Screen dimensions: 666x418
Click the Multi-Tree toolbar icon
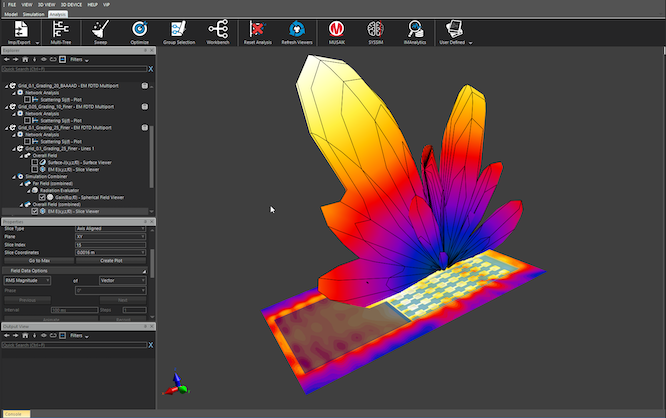58,33
